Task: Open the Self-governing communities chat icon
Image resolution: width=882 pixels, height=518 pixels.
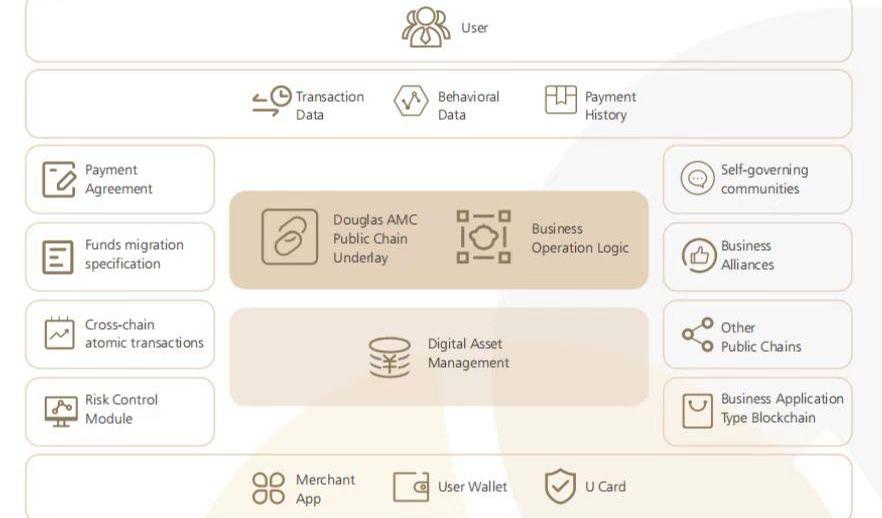Action: 696,180
